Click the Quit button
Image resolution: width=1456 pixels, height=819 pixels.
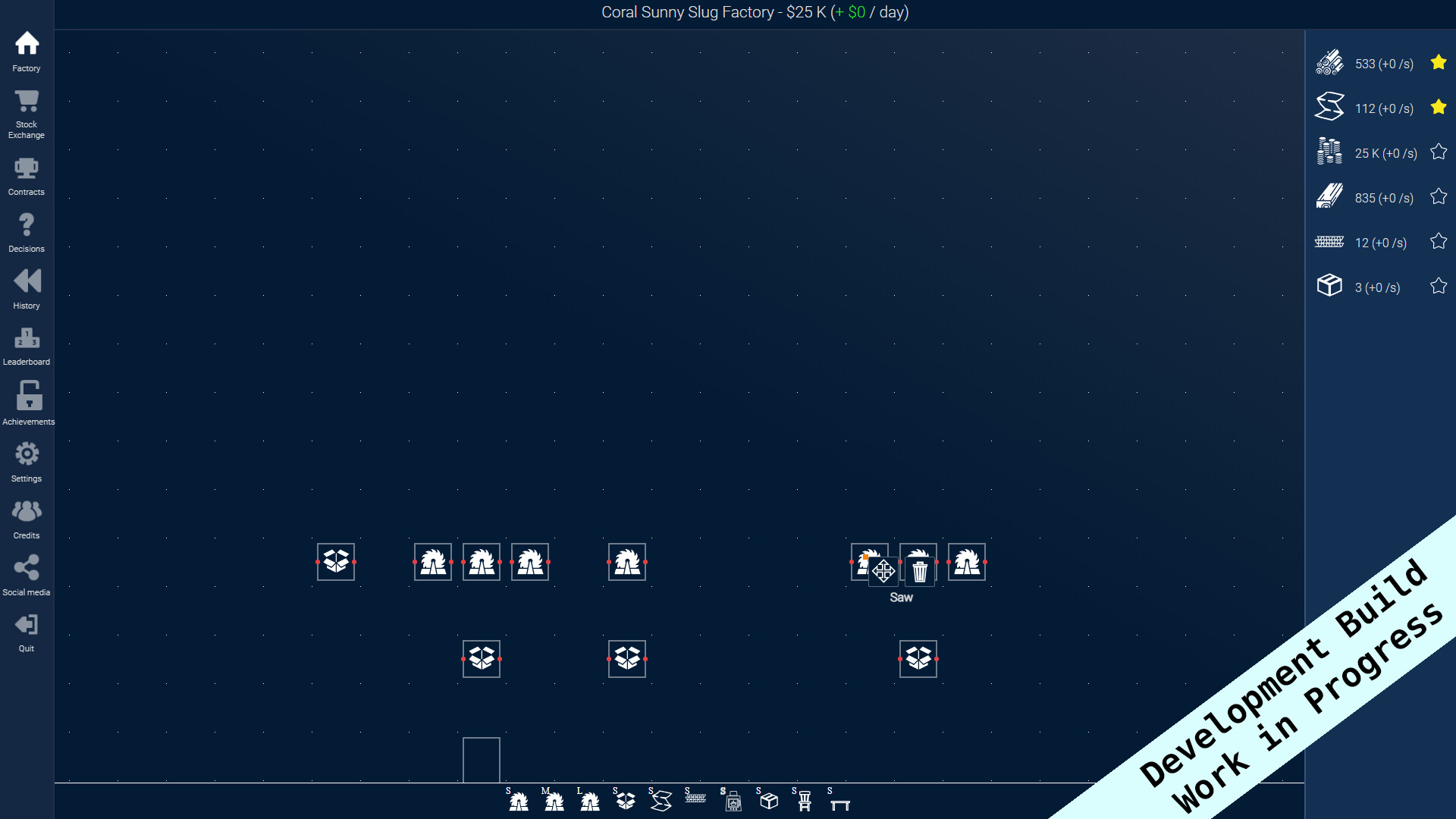tap(27, 632)
